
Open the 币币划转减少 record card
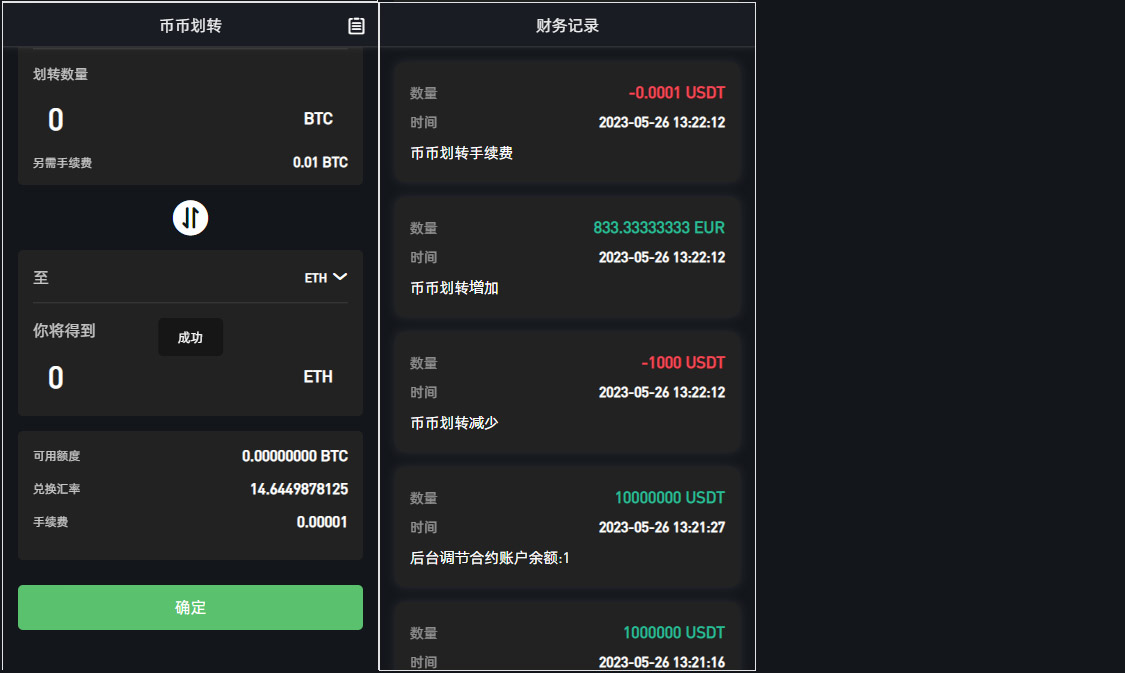pos(567,392)
